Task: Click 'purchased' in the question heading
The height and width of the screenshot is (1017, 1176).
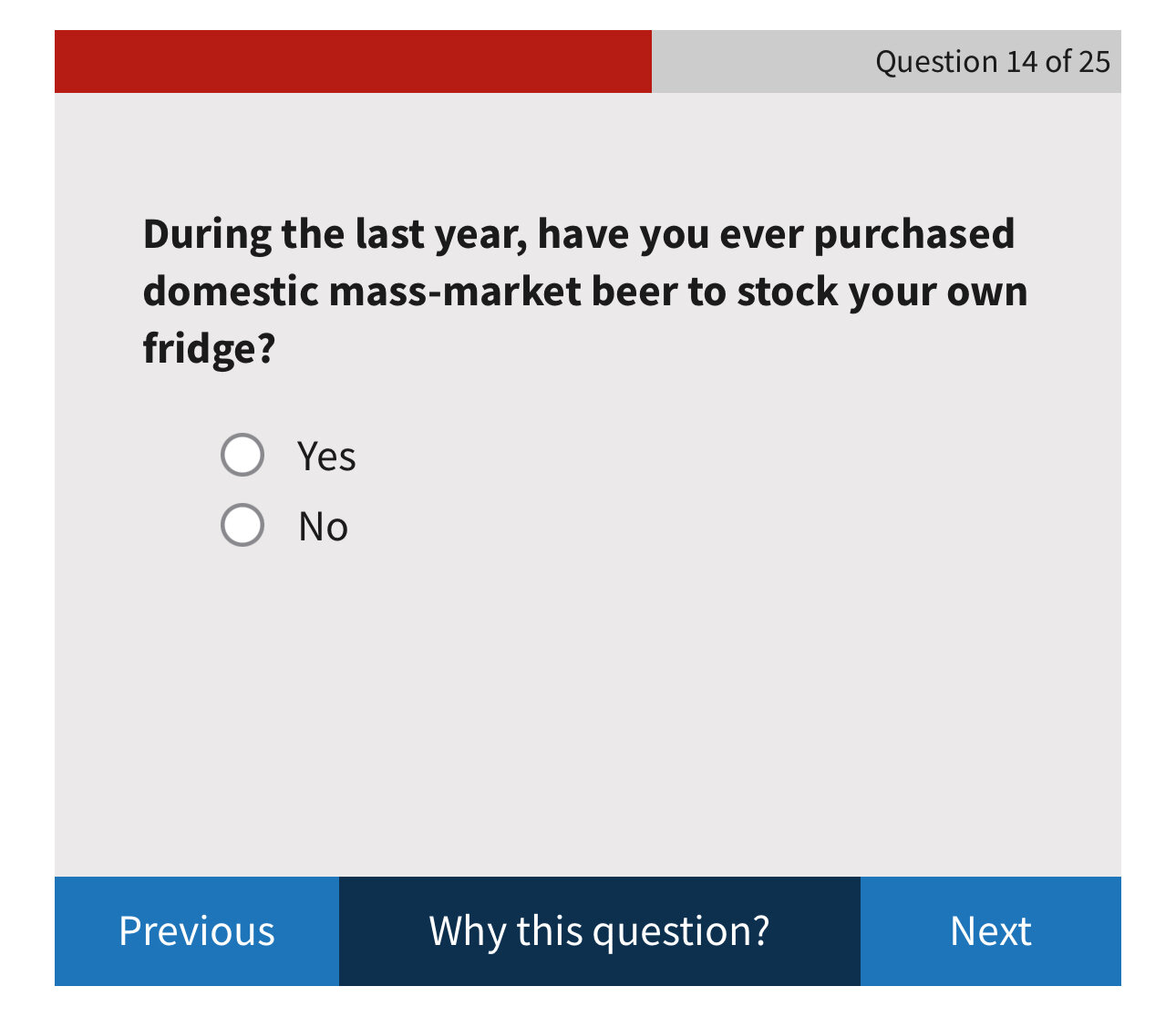Action: pos(913,234)
